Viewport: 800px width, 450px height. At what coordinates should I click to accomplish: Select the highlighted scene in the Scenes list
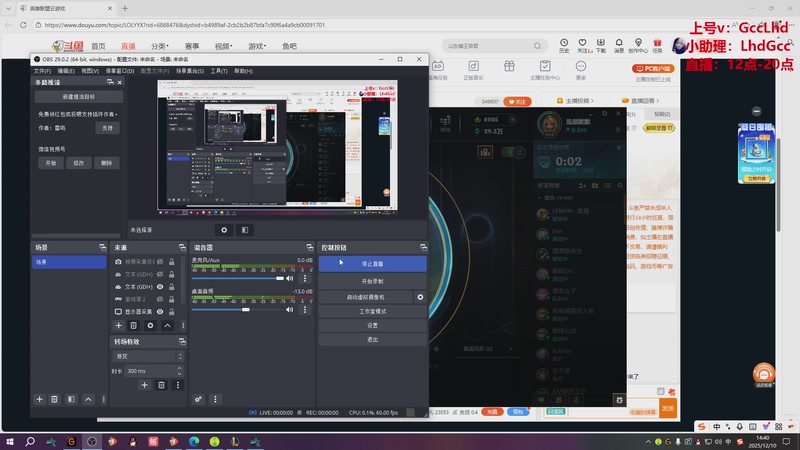(x=69, y=262)
